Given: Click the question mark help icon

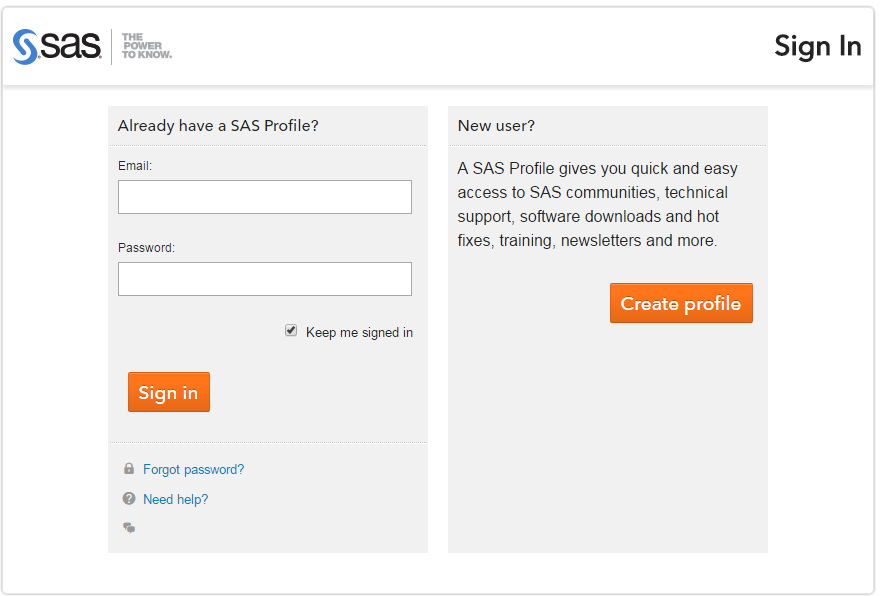Looking at the screenshot, I should (x=129, y=498).
